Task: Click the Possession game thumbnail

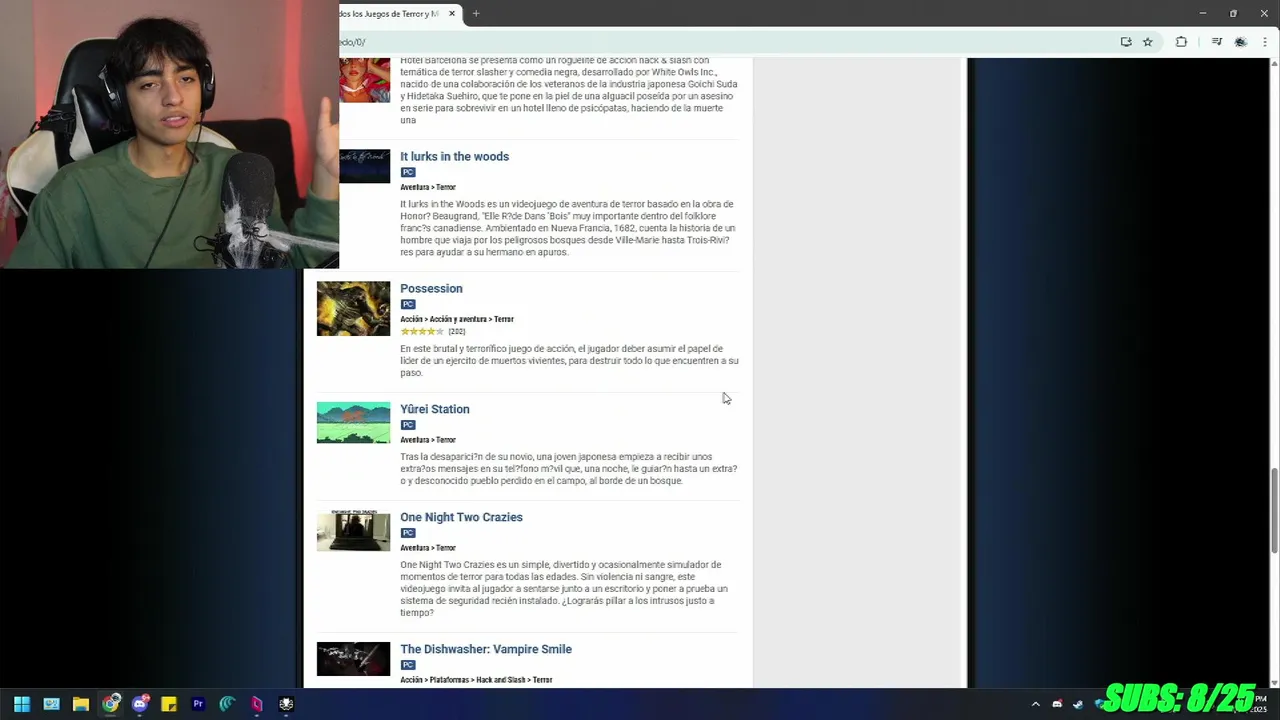Action: coord(353,309)
